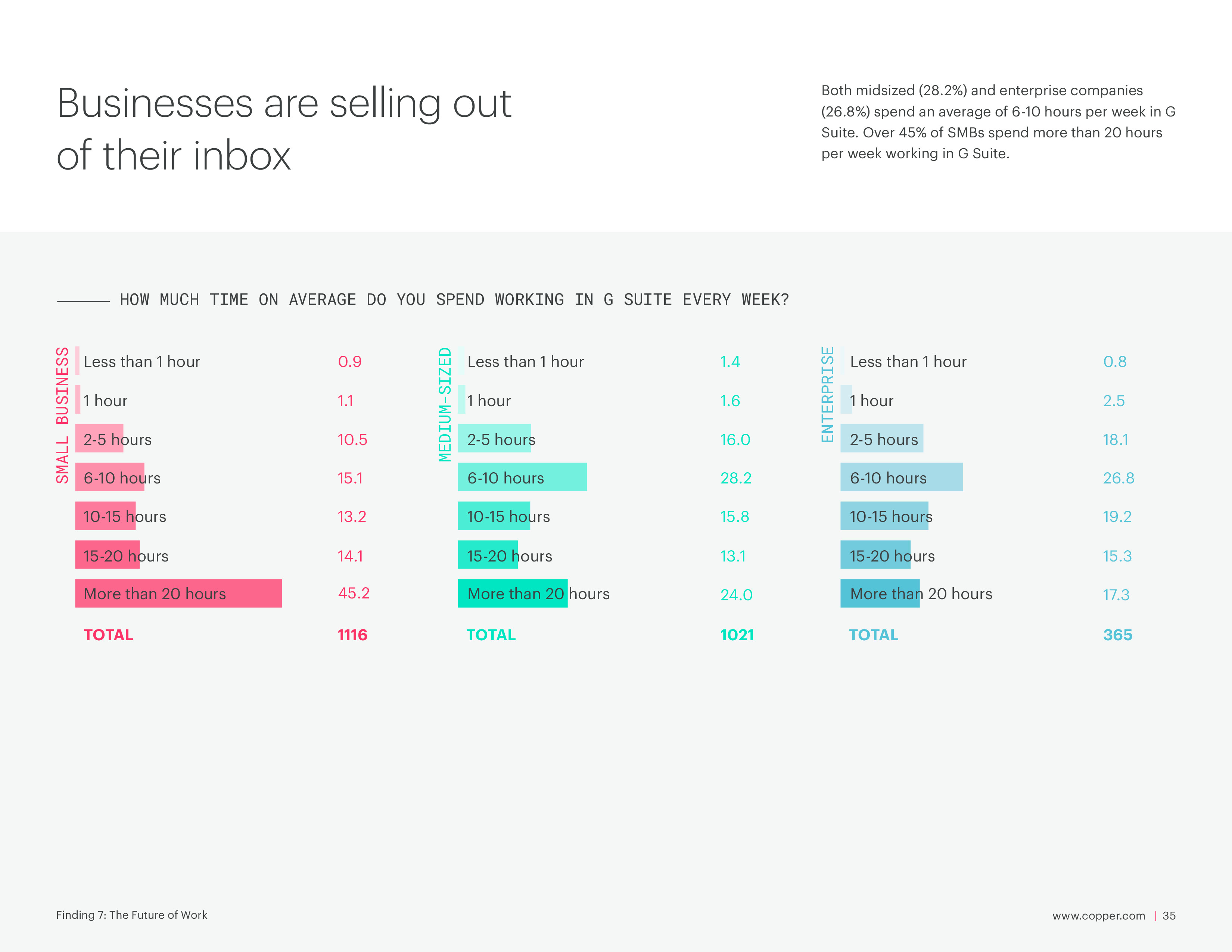Click the Medium-Sized "15-20 hours" bar
Viewport: 1232px width, 952px height.
[x=487, y=554]
